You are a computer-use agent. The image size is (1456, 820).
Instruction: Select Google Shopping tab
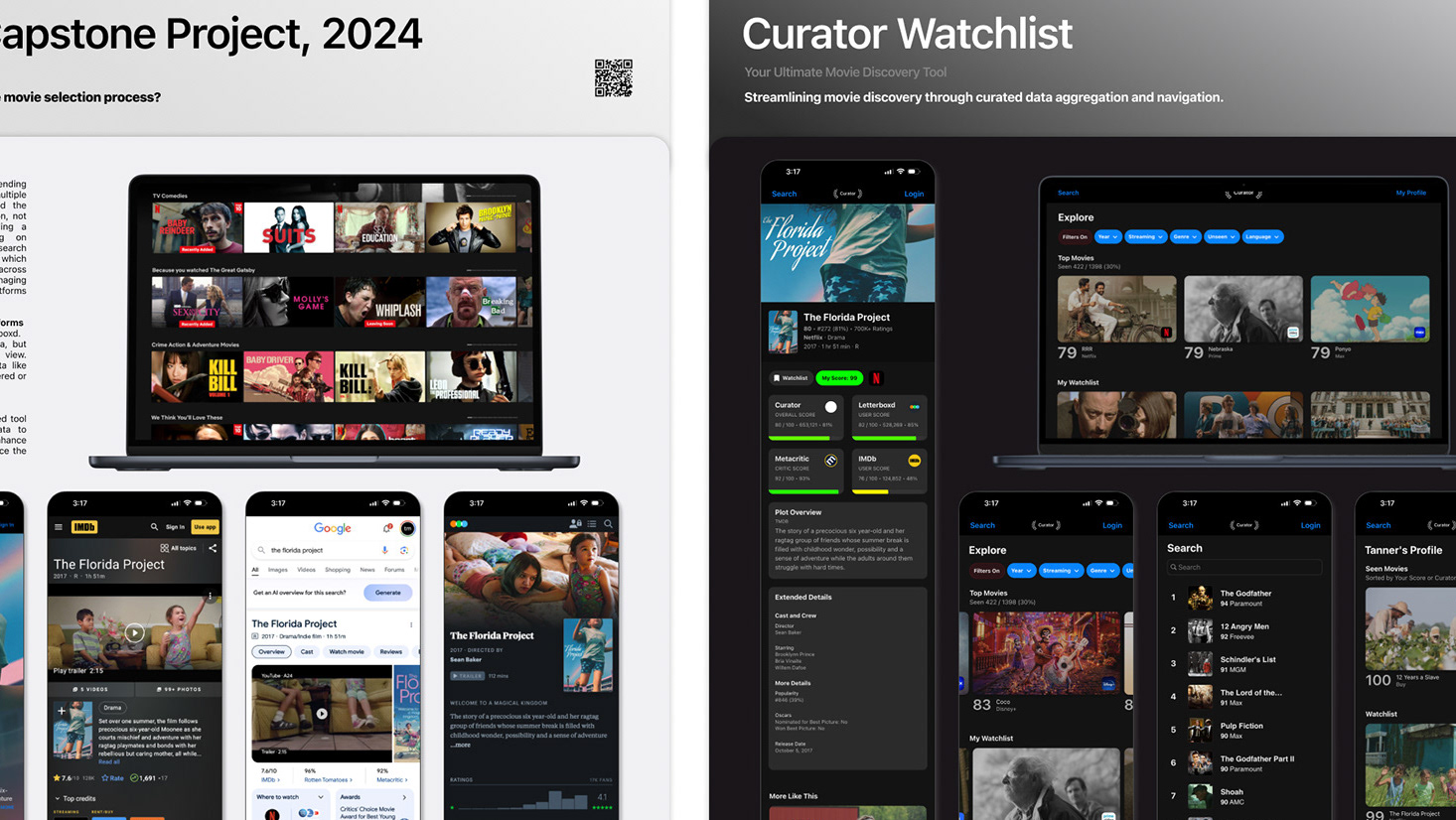[338, 570]
